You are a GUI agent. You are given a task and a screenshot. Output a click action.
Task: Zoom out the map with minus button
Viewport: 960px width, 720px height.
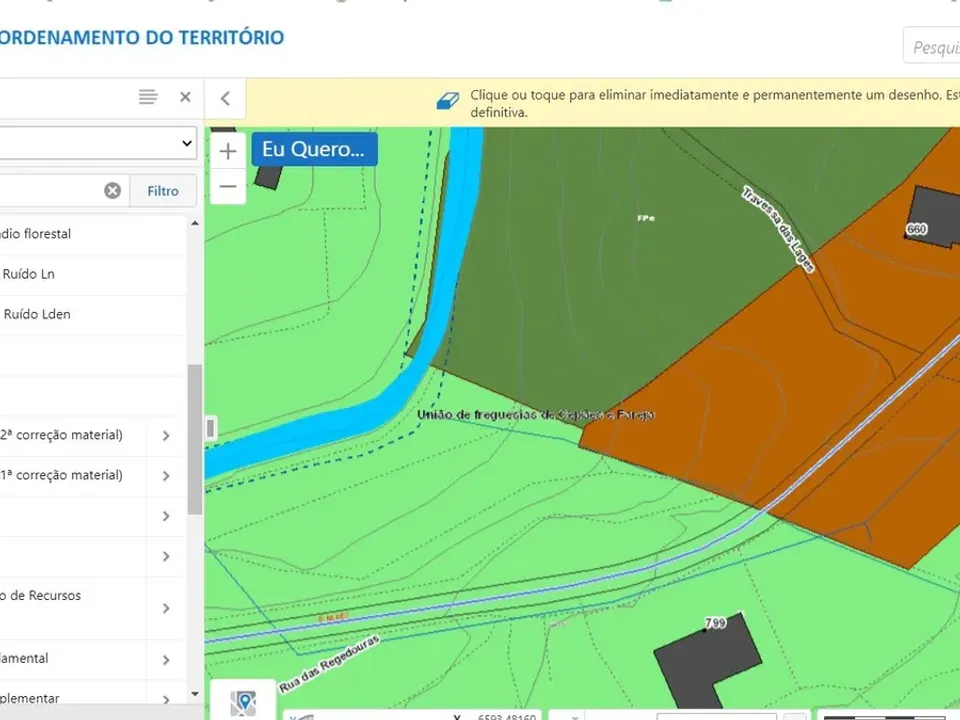point(228,186)
